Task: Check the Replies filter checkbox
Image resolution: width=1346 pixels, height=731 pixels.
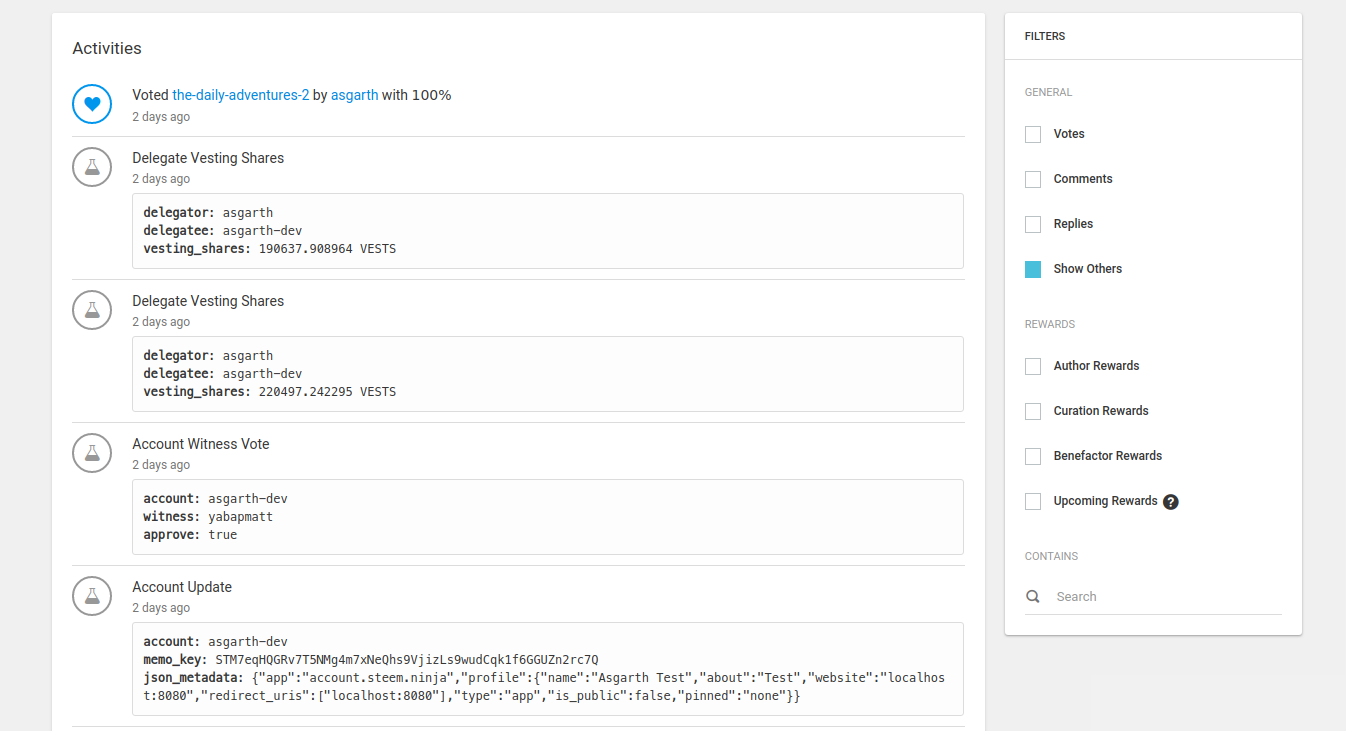Action: (1033, 224)
